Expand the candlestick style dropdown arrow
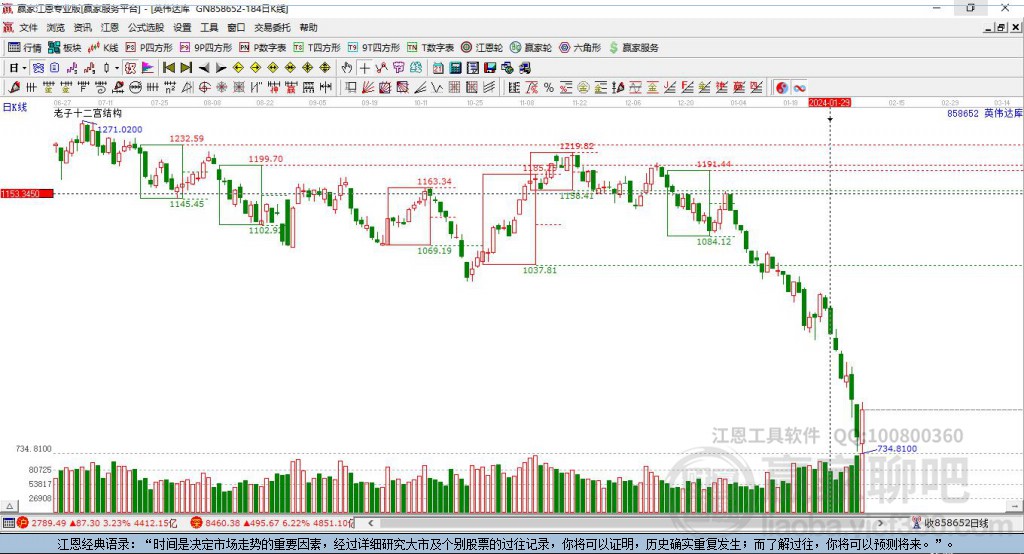This screenshot has height=554, width=1024. pos(117,68)
